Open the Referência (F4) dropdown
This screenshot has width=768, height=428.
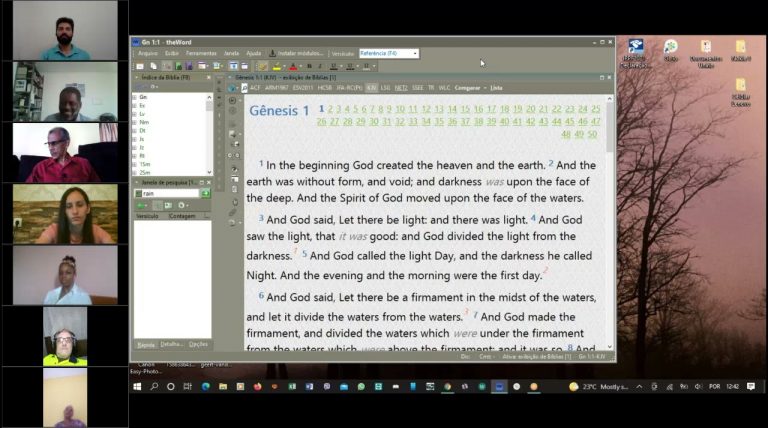coord(389,53)
